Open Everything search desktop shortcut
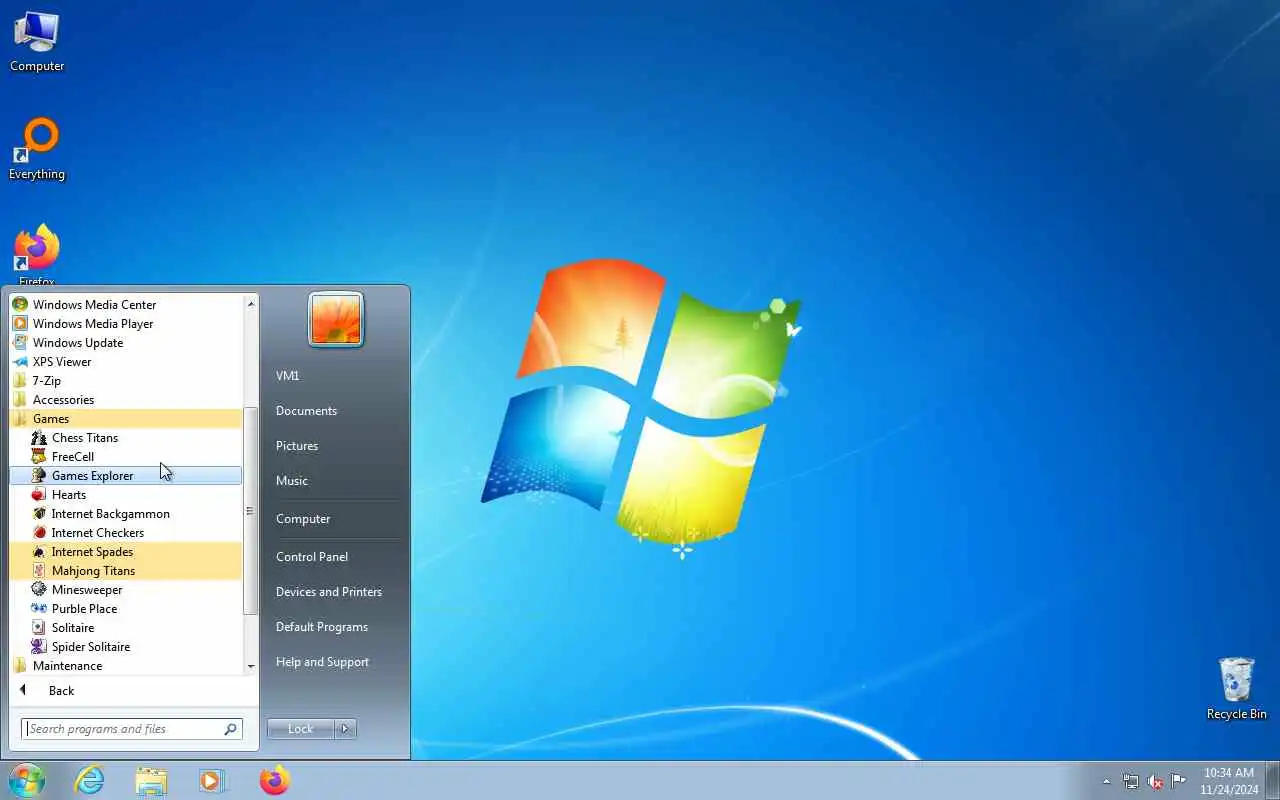The height and width of the screenshot is (800, 1280). coord(37,150)
